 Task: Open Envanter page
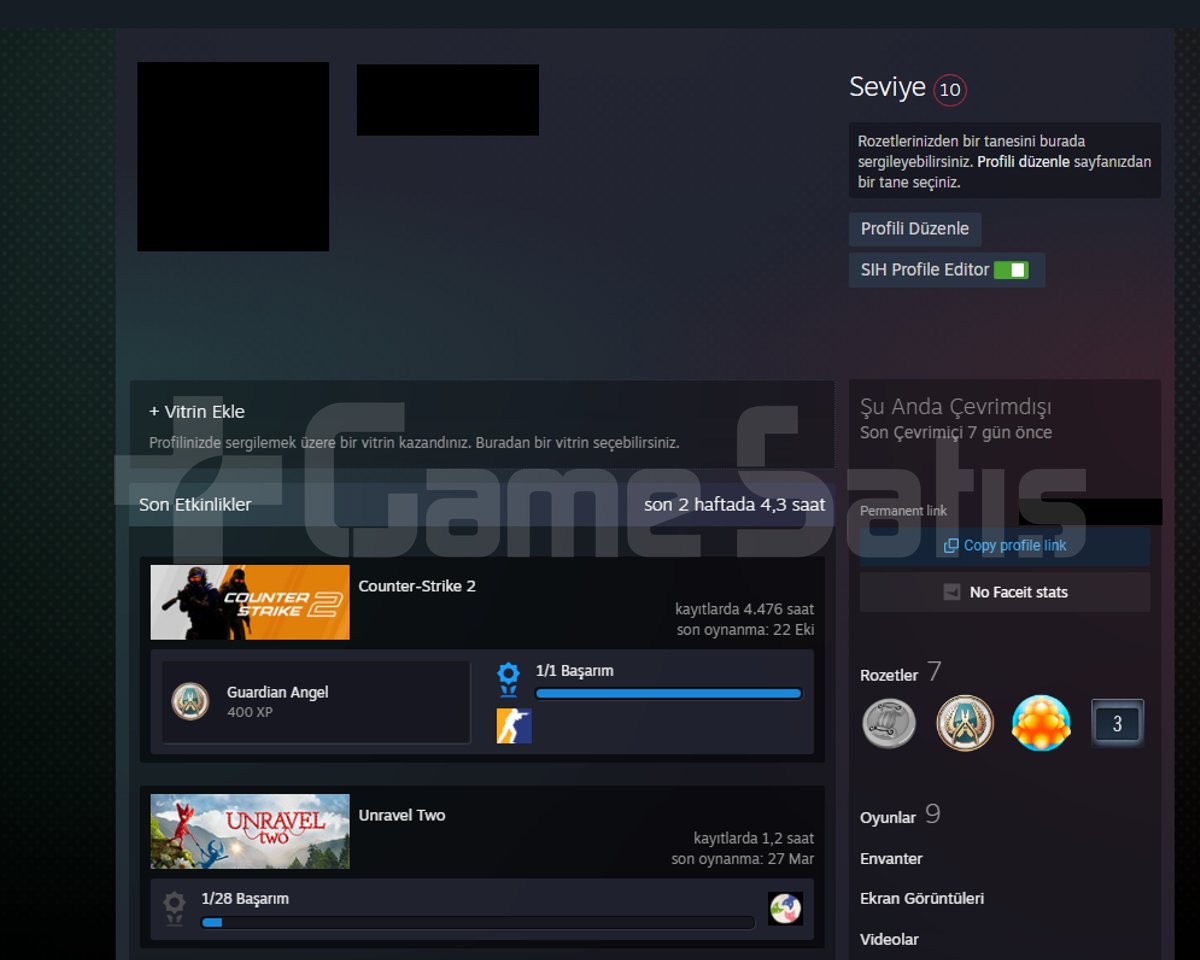tap(891, 859)
